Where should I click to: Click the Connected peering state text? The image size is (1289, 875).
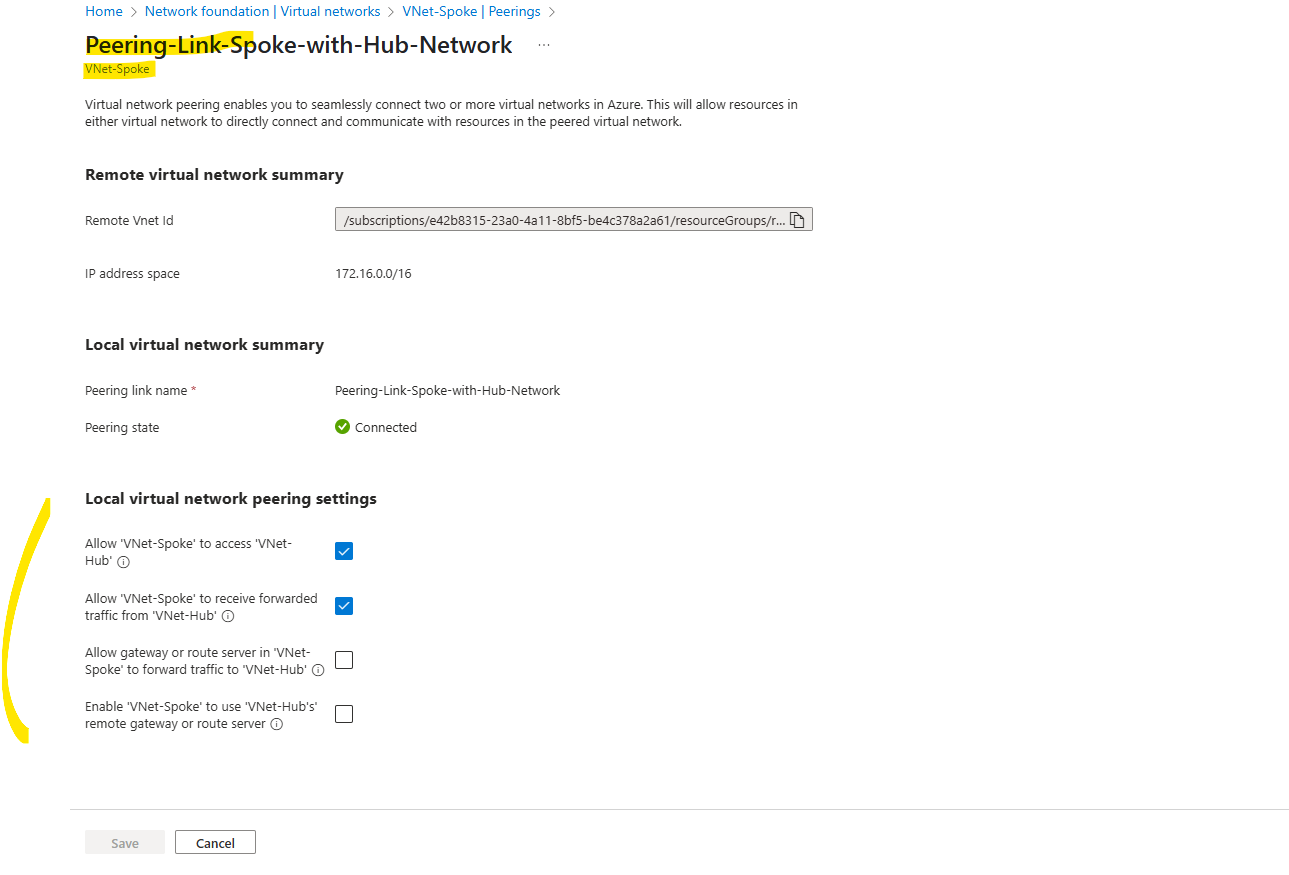point(386,428)
